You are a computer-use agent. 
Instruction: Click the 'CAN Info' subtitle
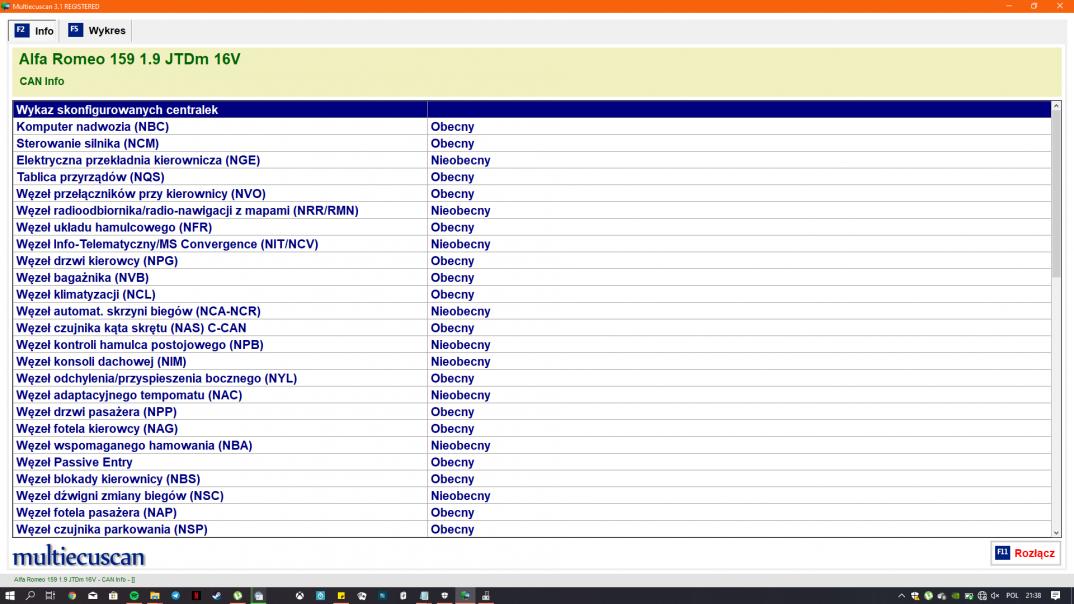(x=42, y=81)
